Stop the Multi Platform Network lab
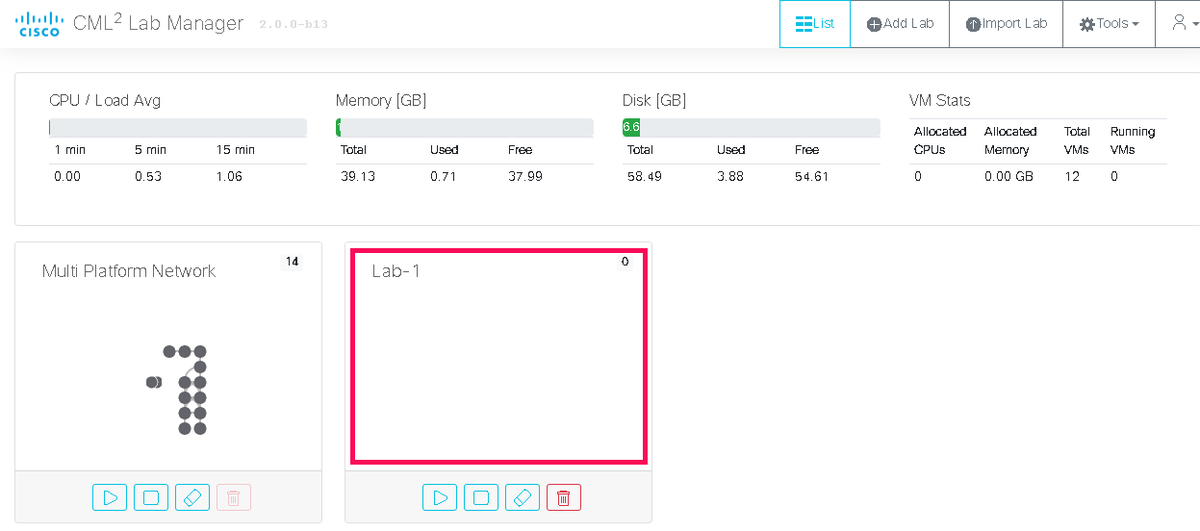Viewport: 1200px width, 531px height. pyautogui.click(x=151, y=497)
